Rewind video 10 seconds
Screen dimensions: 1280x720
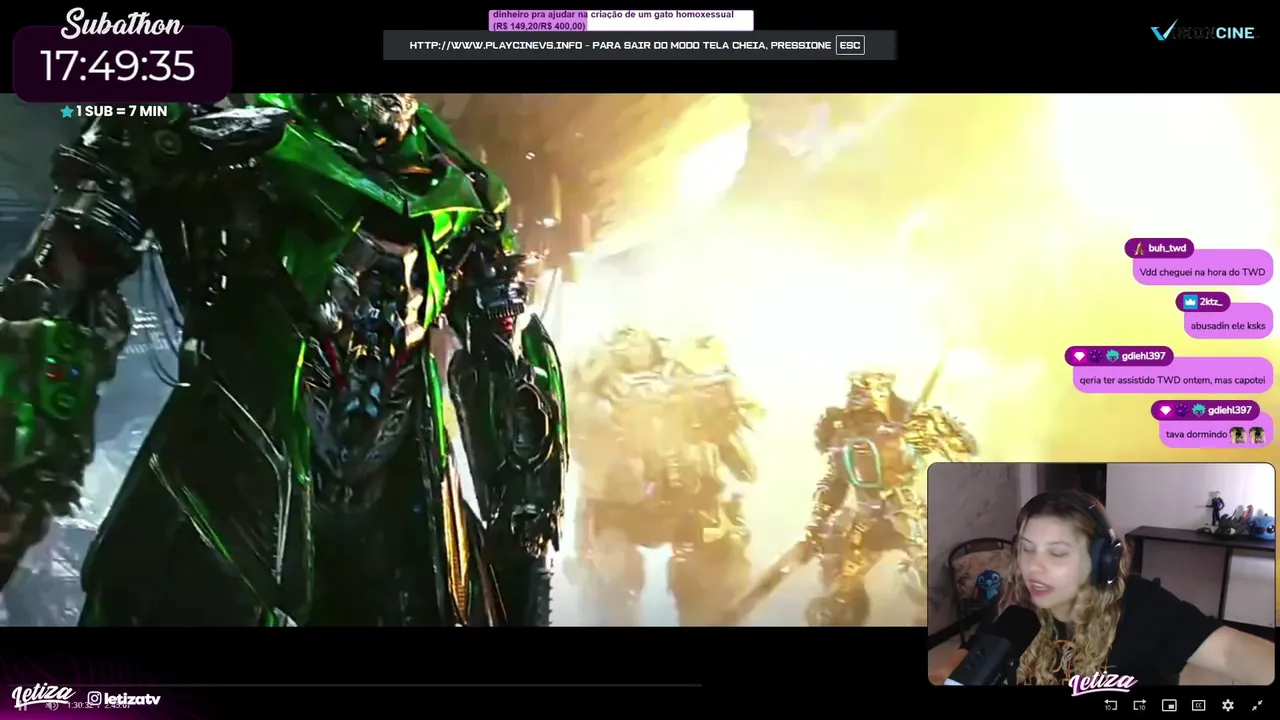[1111, 706]
